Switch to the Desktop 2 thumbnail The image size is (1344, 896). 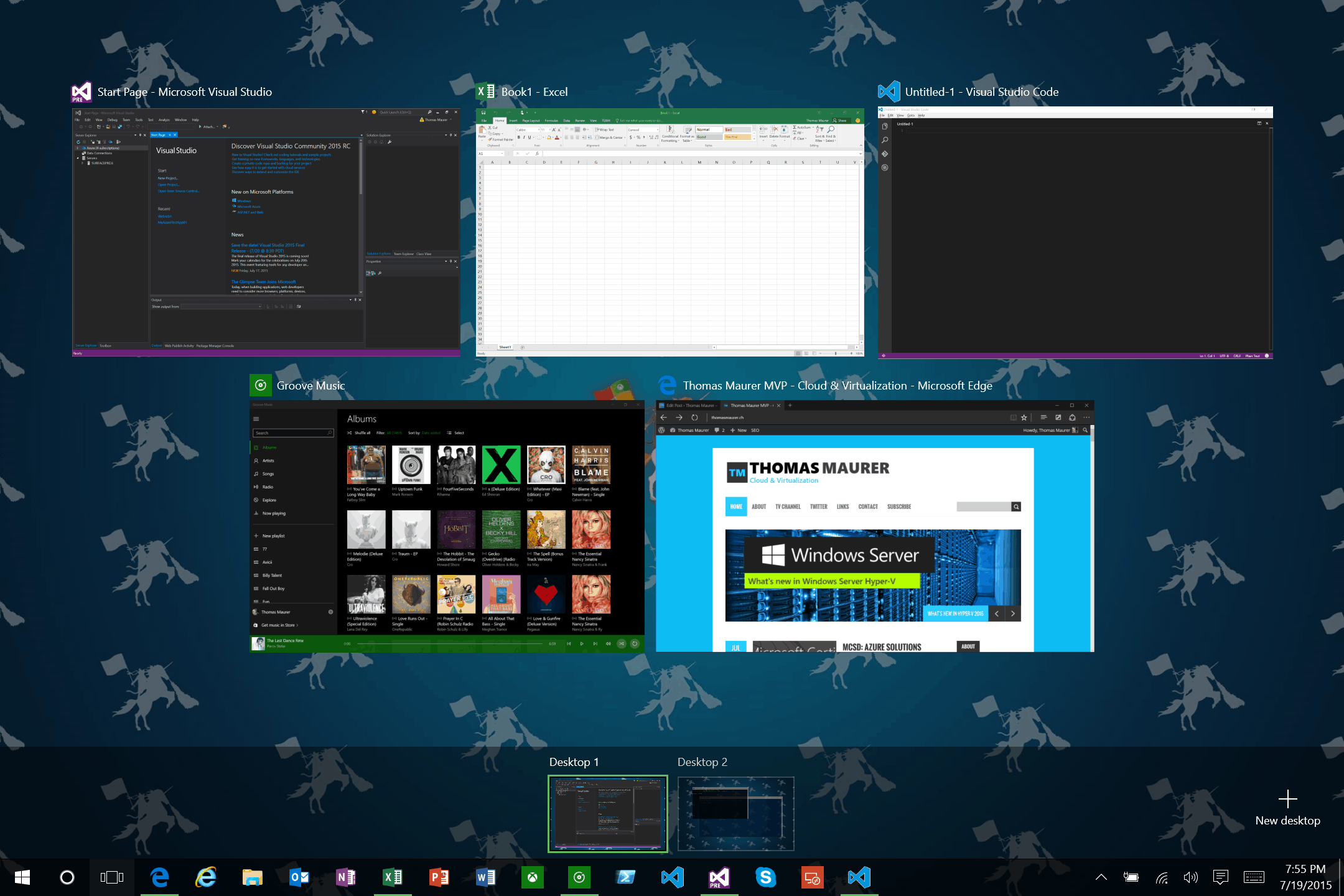coord(735,814)
